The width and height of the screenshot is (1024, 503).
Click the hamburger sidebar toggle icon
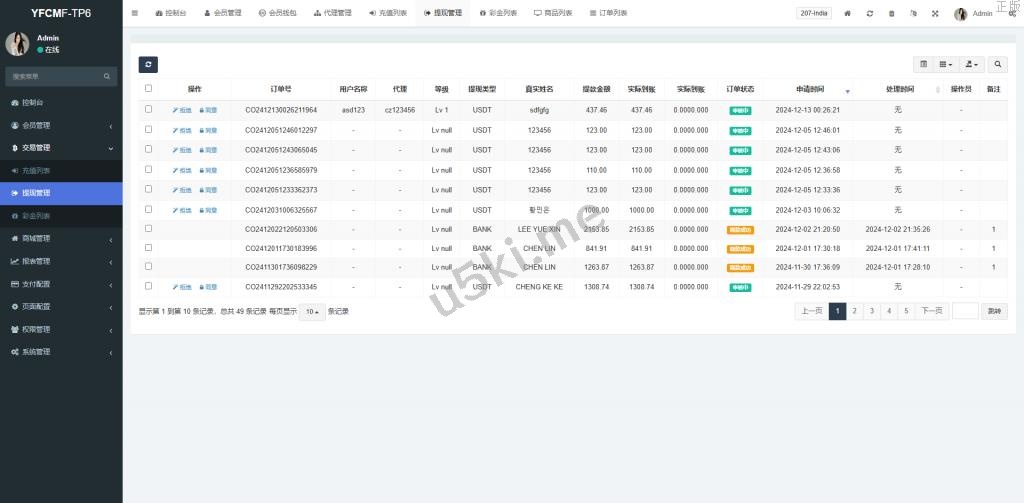point(135,13)
